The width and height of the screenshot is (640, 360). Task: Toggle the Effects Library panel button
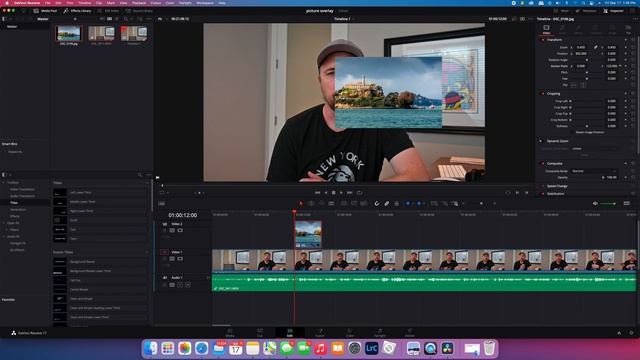point(78,11)
